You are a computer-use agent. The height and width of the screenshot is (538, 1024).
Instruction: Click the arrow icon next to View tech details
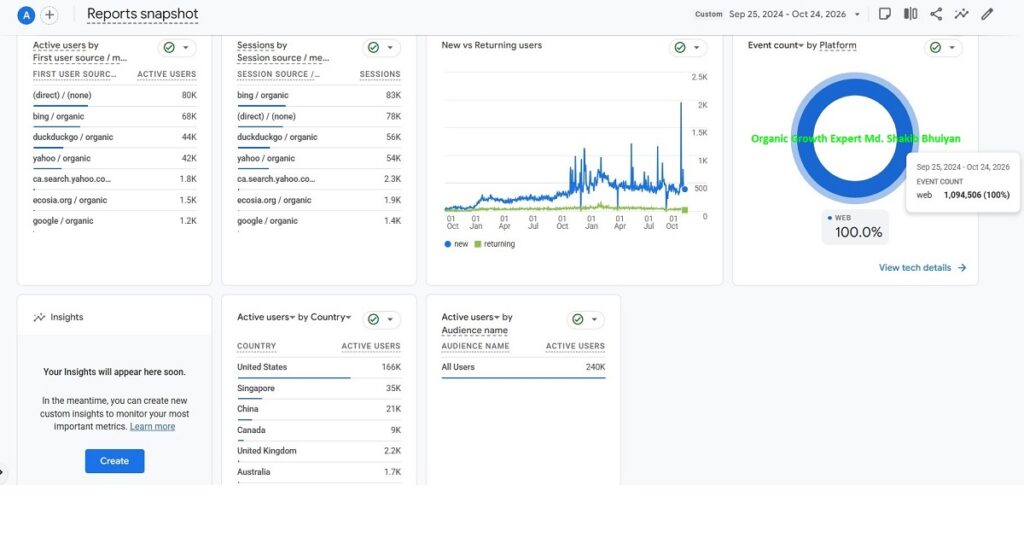(x=961, y=268)
